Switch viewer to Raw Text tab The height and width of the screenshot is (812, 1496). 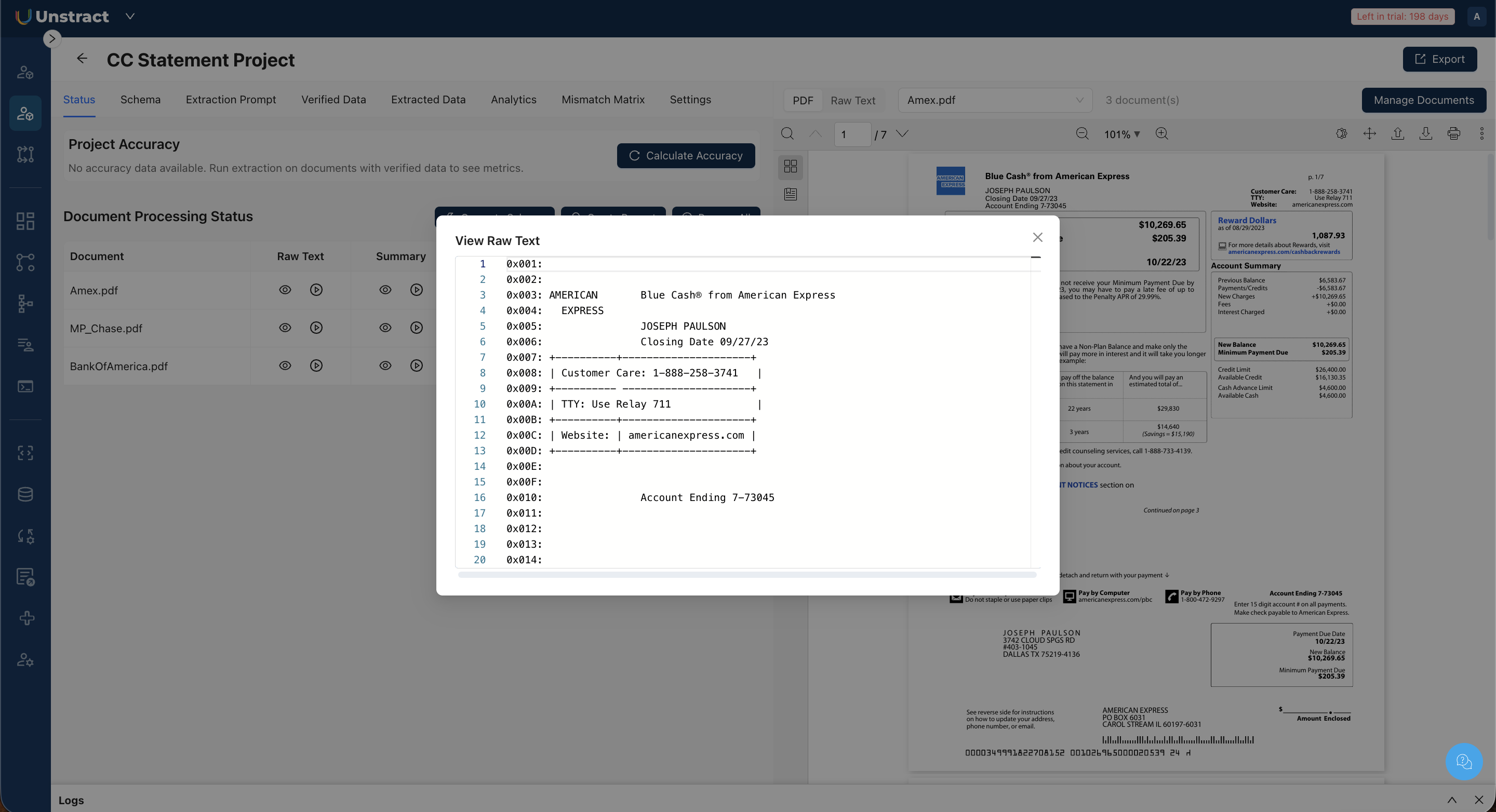point(852,100)
